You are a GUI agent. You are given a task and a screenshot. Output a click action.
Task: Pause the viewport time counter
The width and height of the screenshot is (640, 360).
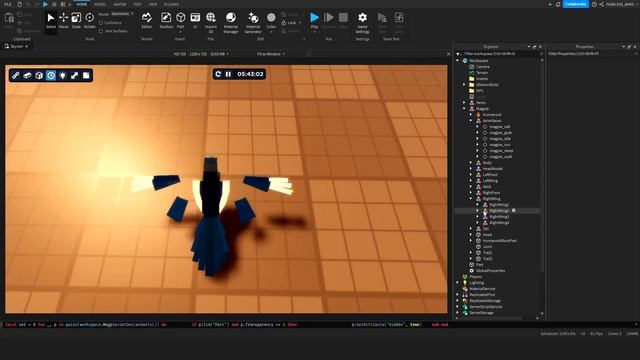(229, 74)
